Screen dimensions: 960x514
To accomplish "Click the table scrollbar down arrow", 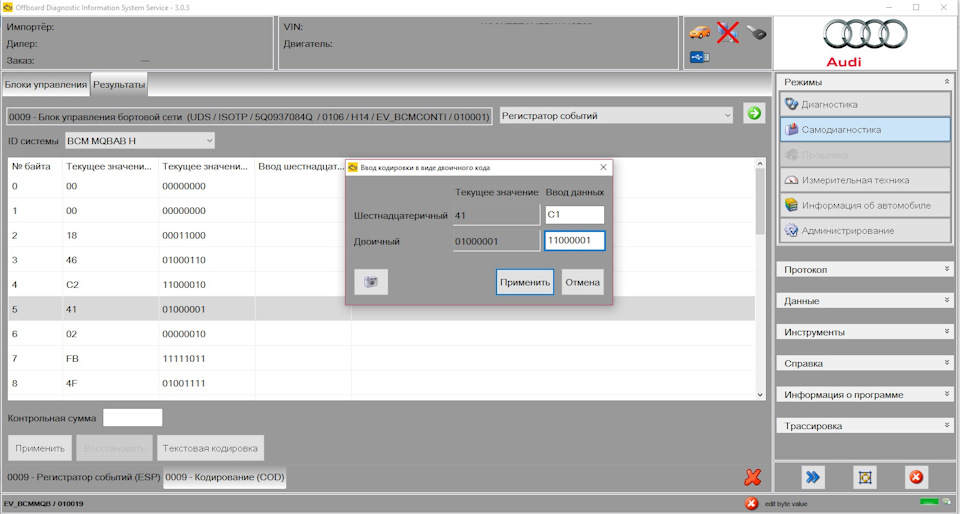I will tap(760, 395).
